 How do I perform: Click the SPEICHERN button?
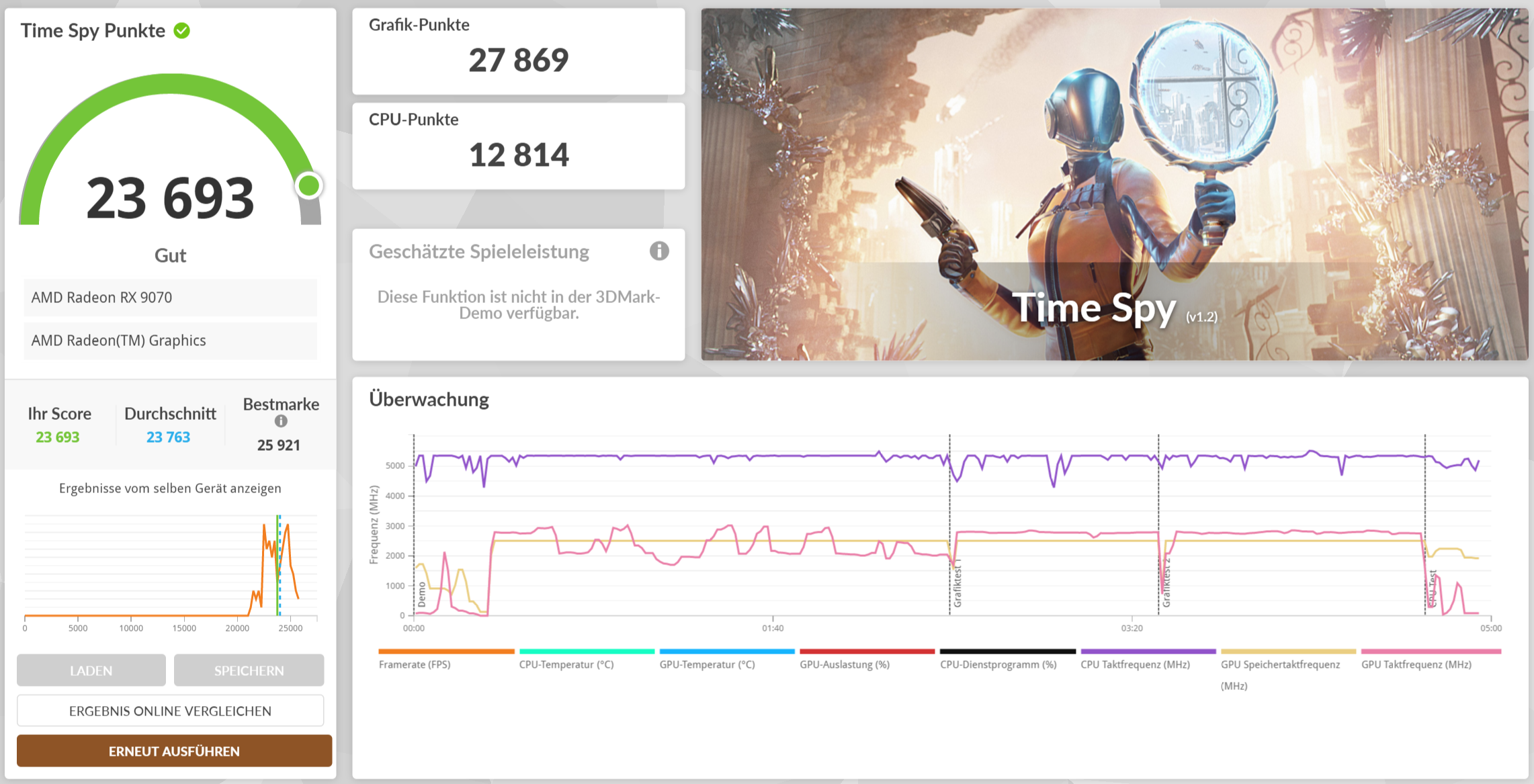249,670
